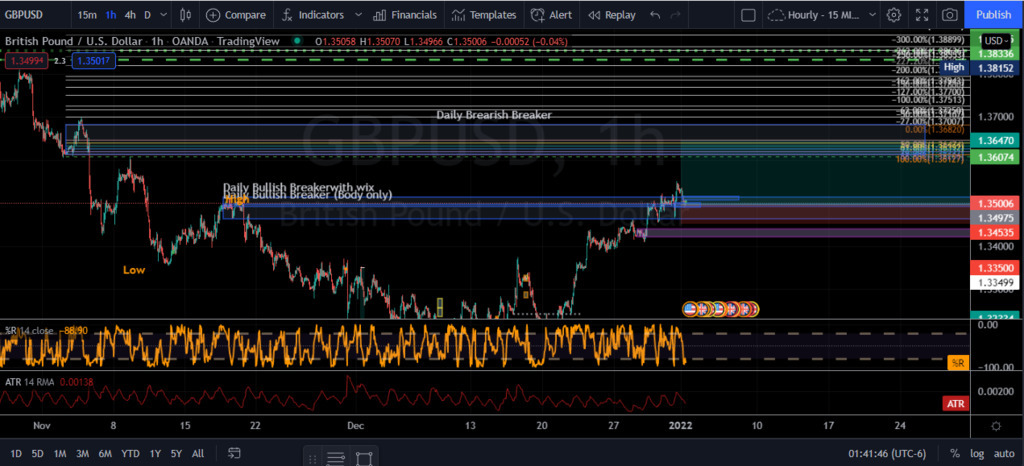This screenshot has width=1024, height=466.
Task: Toggle log scale on the price axis
Action: point(977,454)
